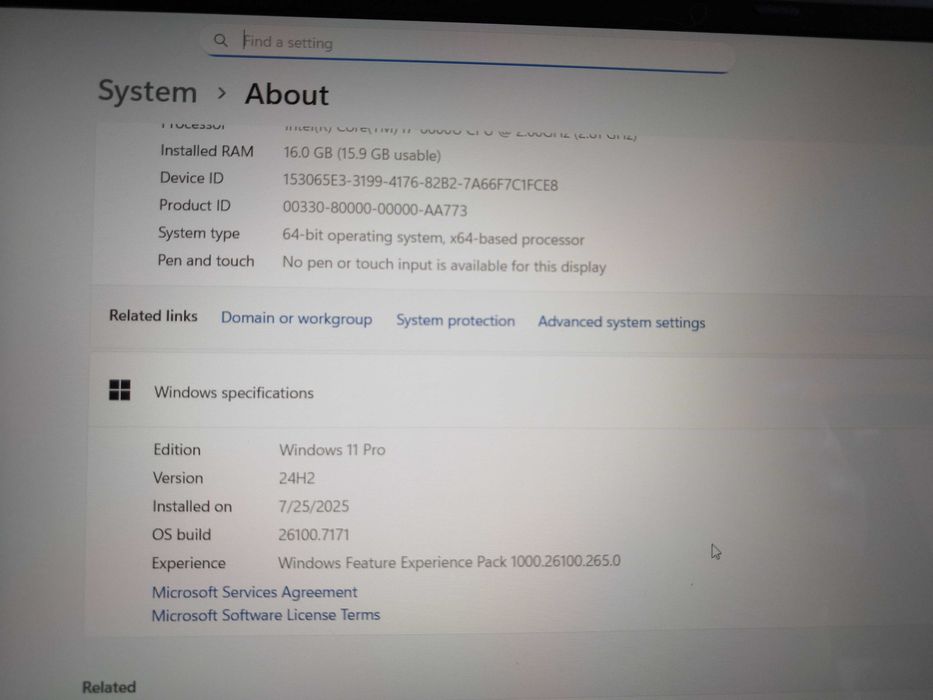
Task: Click the search magnifier icon
Action: (x=221, y=40)
